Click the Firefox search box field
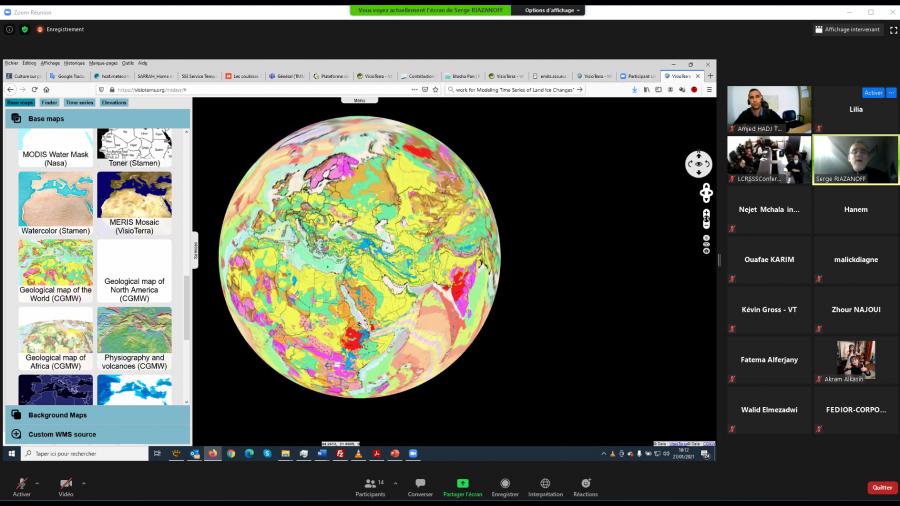900x506 pixels. (515, 89)
